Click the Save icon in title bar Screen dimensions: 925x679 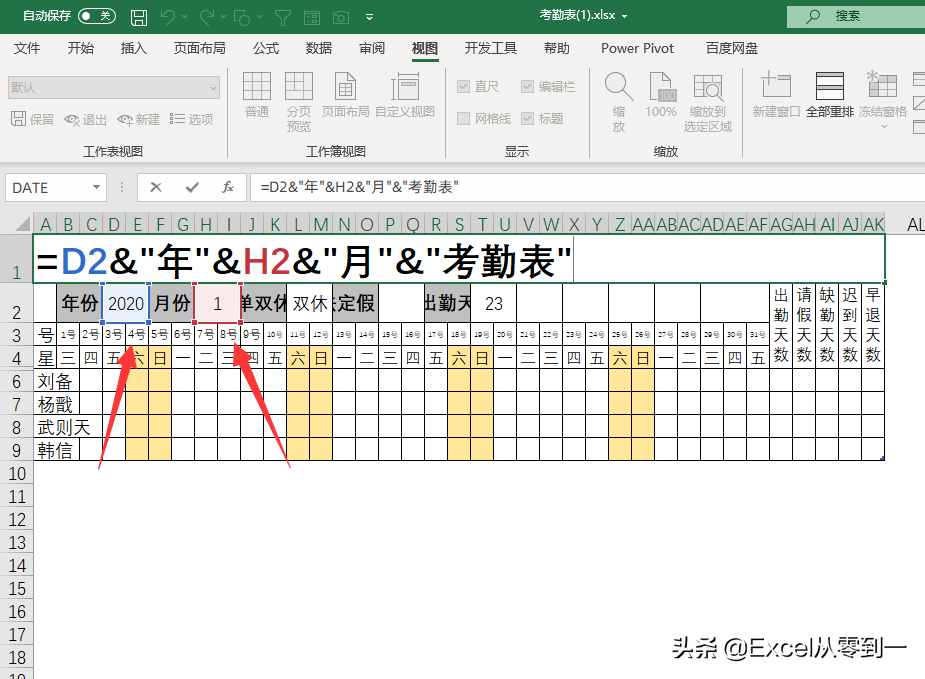[x=139, y=17]
